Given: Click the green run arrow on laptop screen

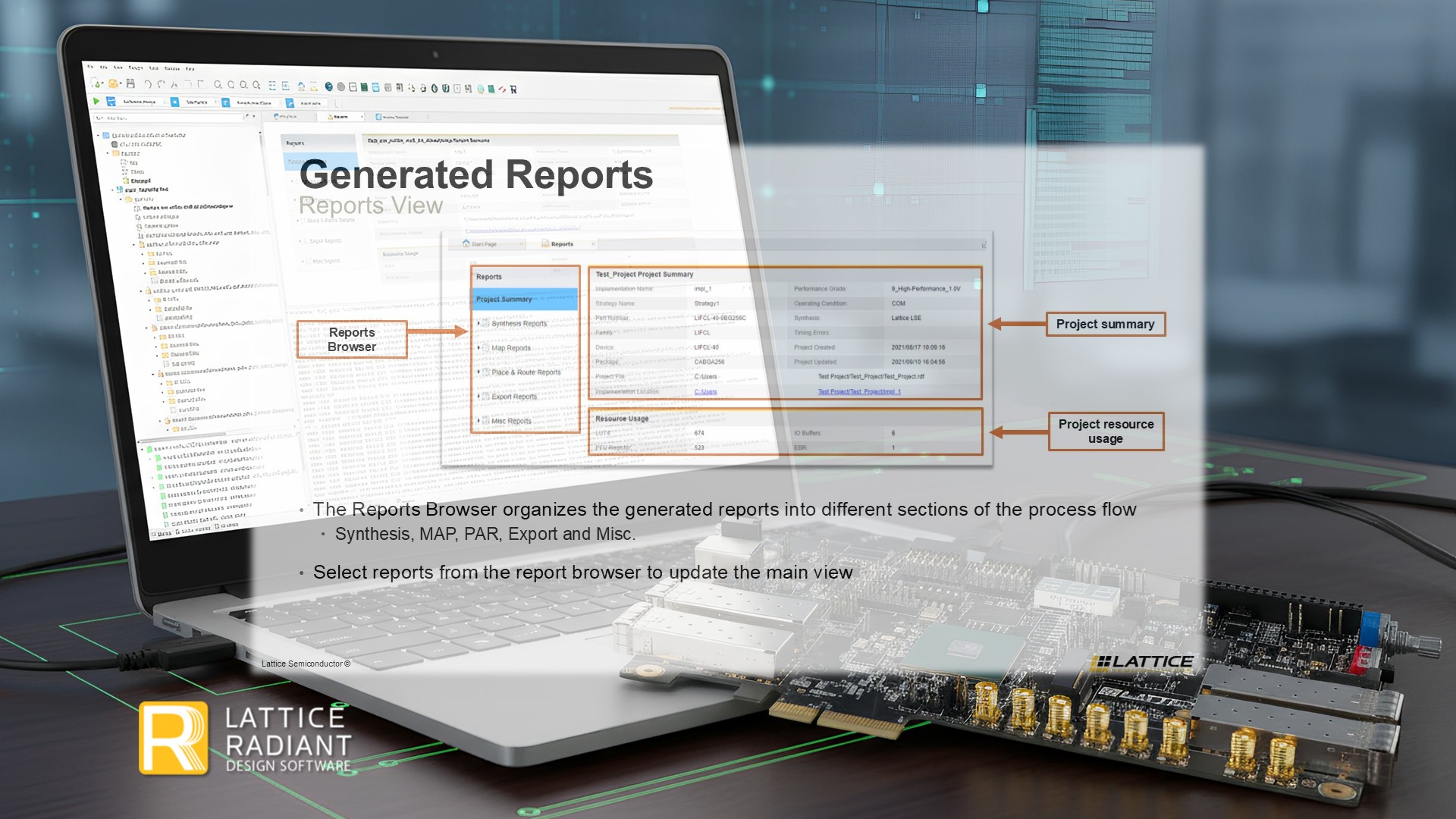Looking at the screenshot, I should (96, 101).
